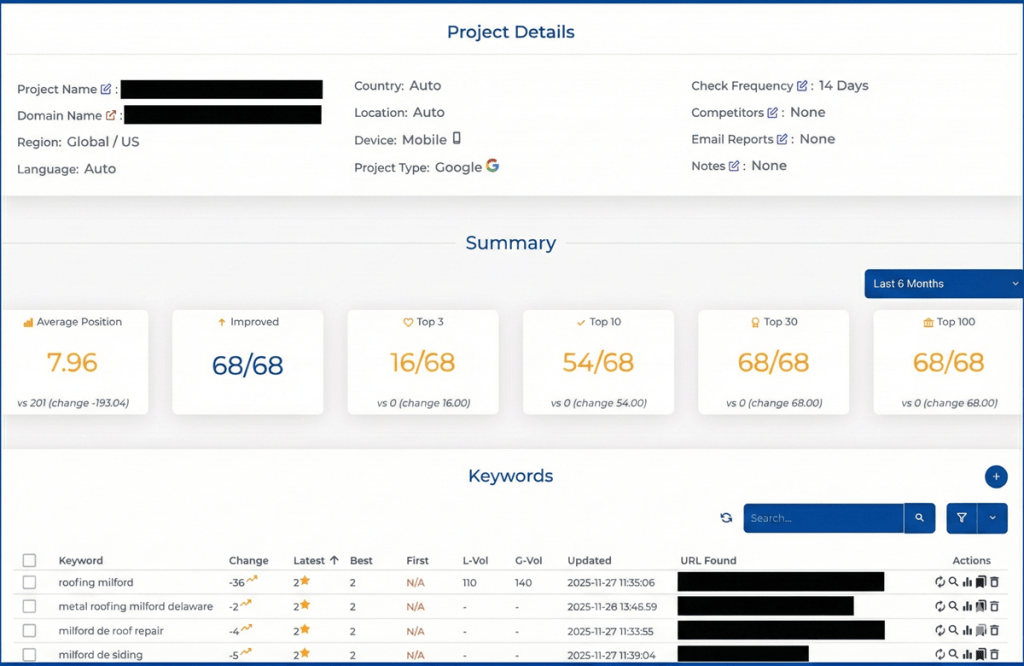Sort table by the Updated column header

[589, 561]
